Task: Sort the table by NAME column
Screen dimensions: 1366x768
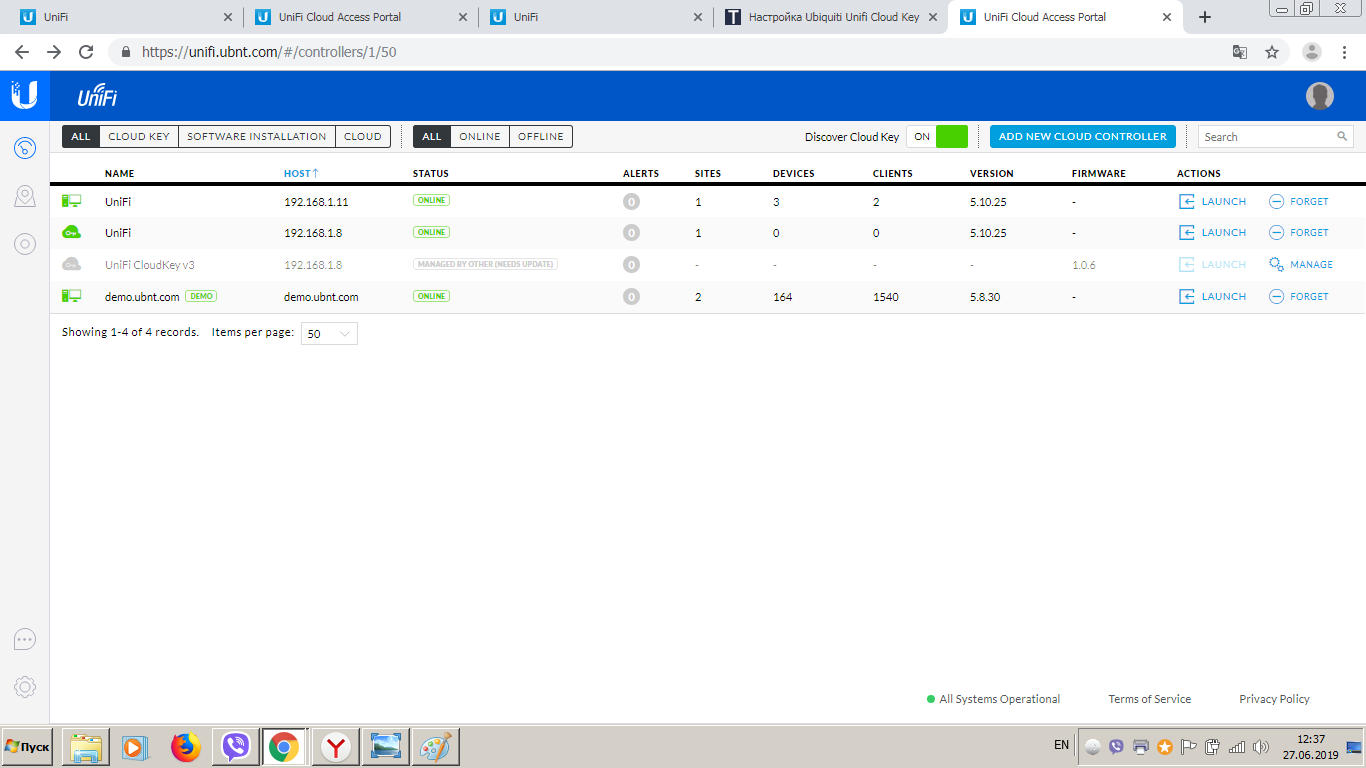Action: click(x=119, y=173)
